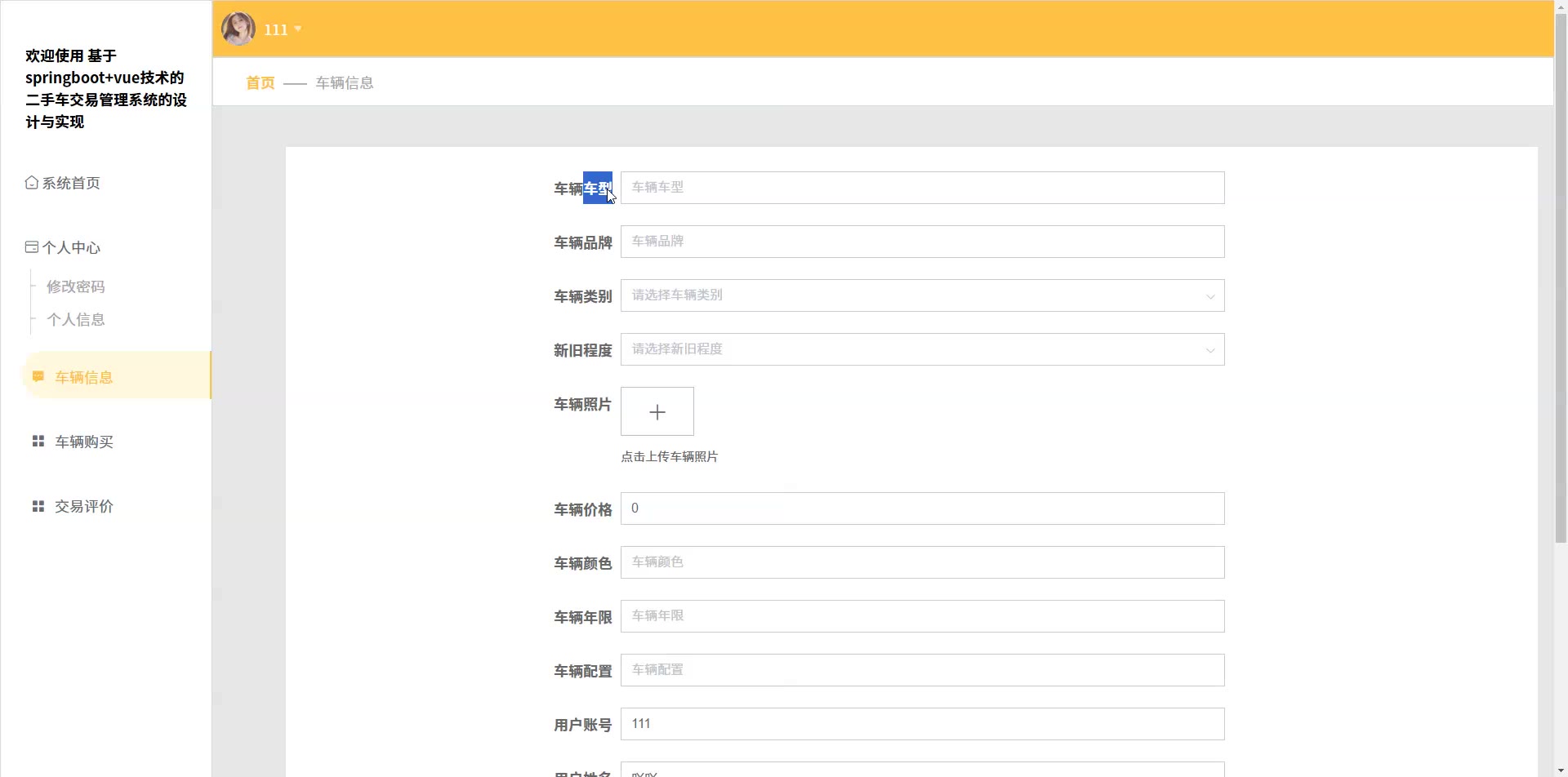Focus the 车辆价格 input field

(x=923, y=508)
